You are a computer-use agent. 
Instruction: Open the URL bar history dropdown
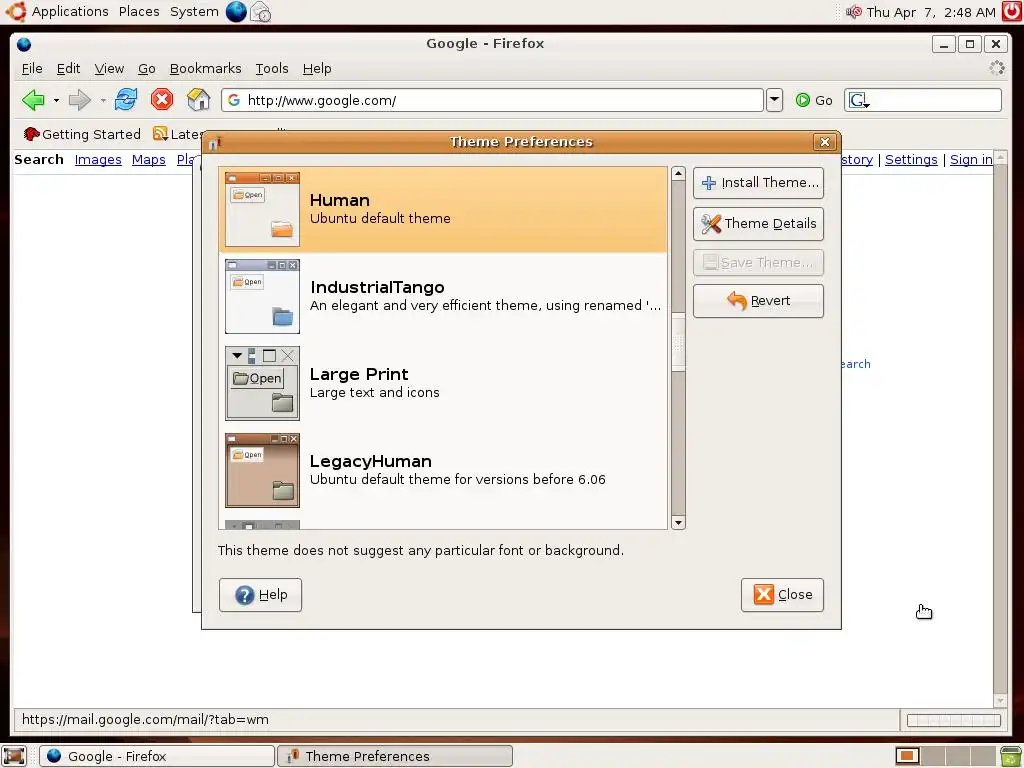(774, 100)
